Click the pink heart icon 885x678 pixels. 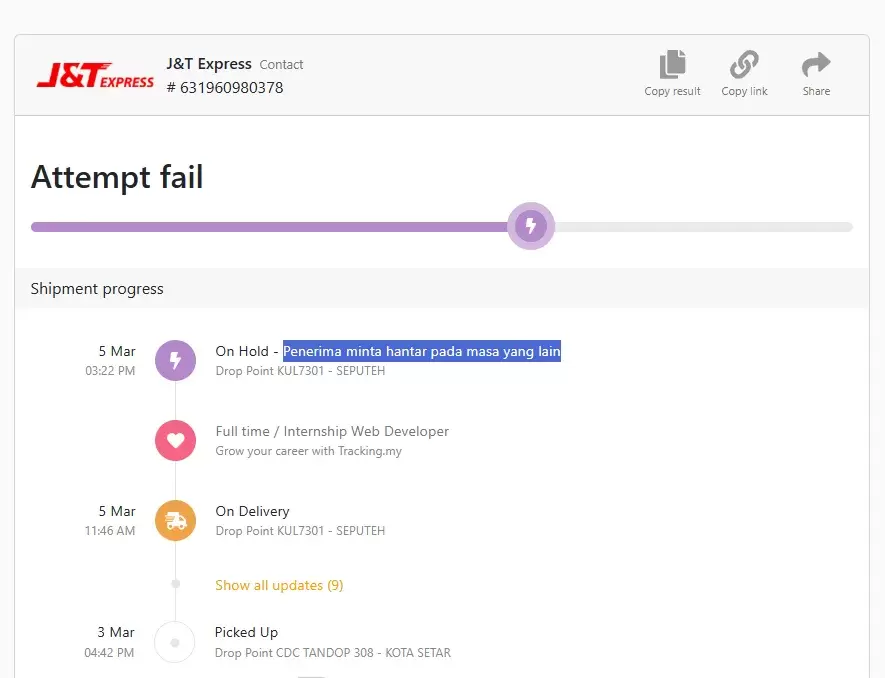click(x=175, y=440)
